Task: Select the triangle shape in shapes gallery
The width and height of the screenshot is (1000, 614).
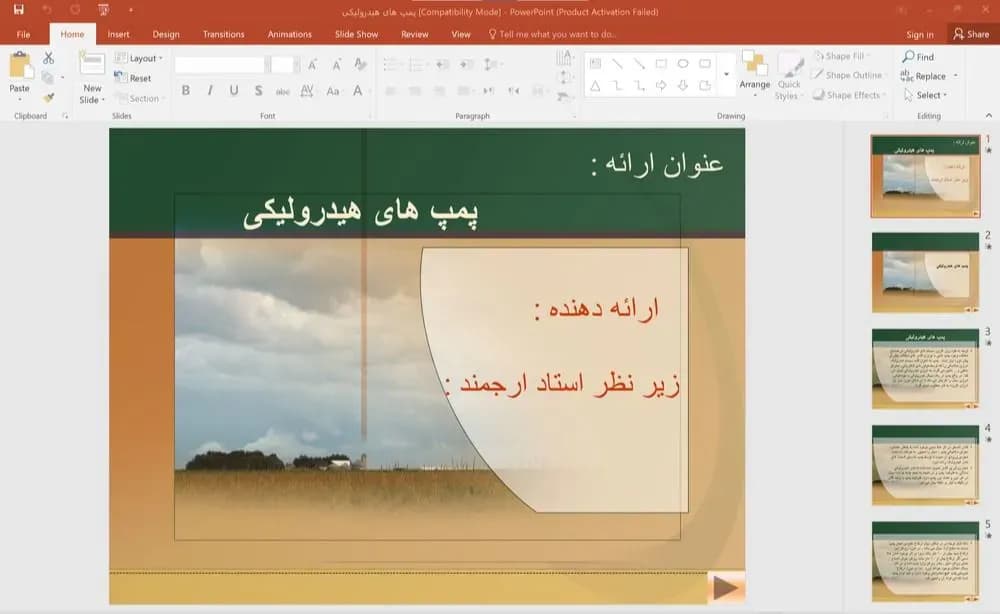Action: (x=595, y=85)
